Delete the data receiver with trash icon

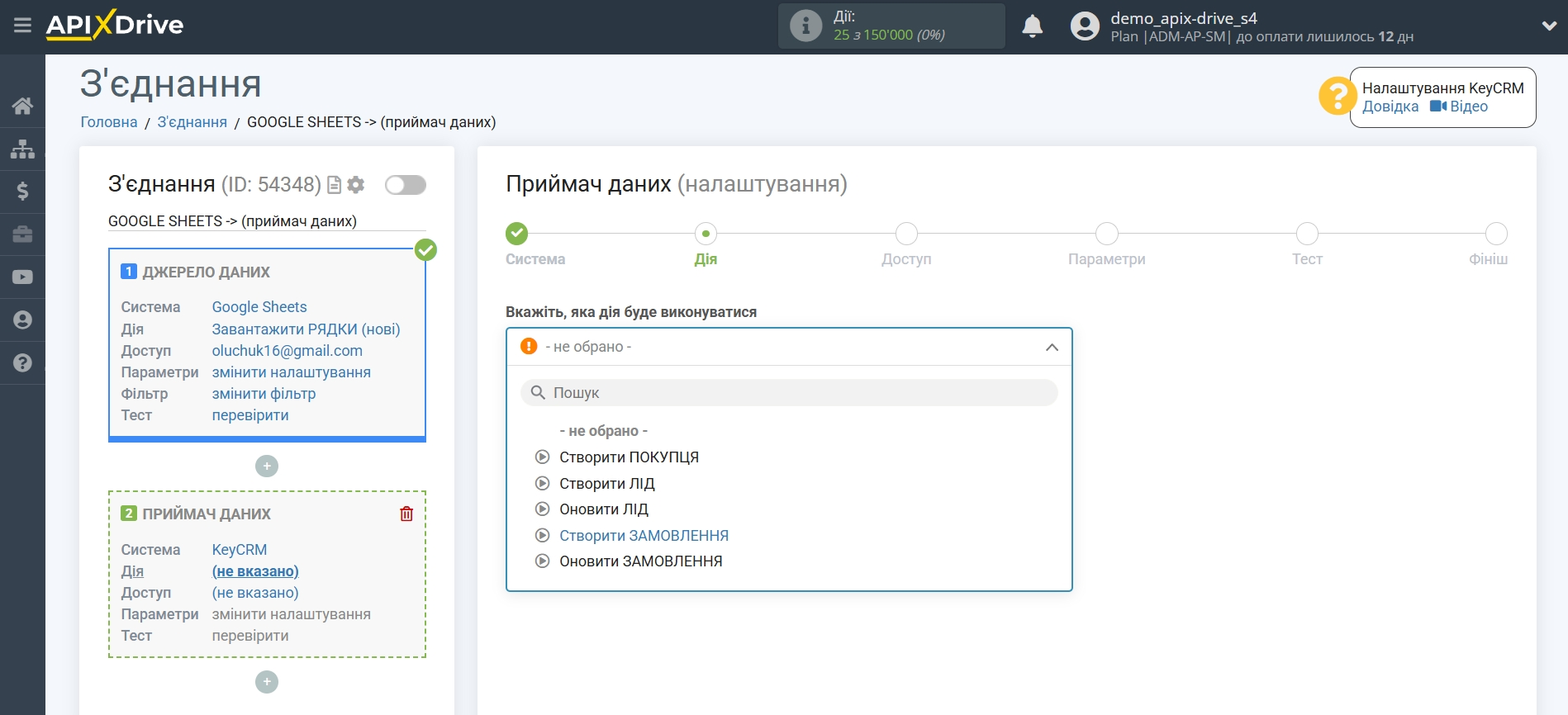406,514
